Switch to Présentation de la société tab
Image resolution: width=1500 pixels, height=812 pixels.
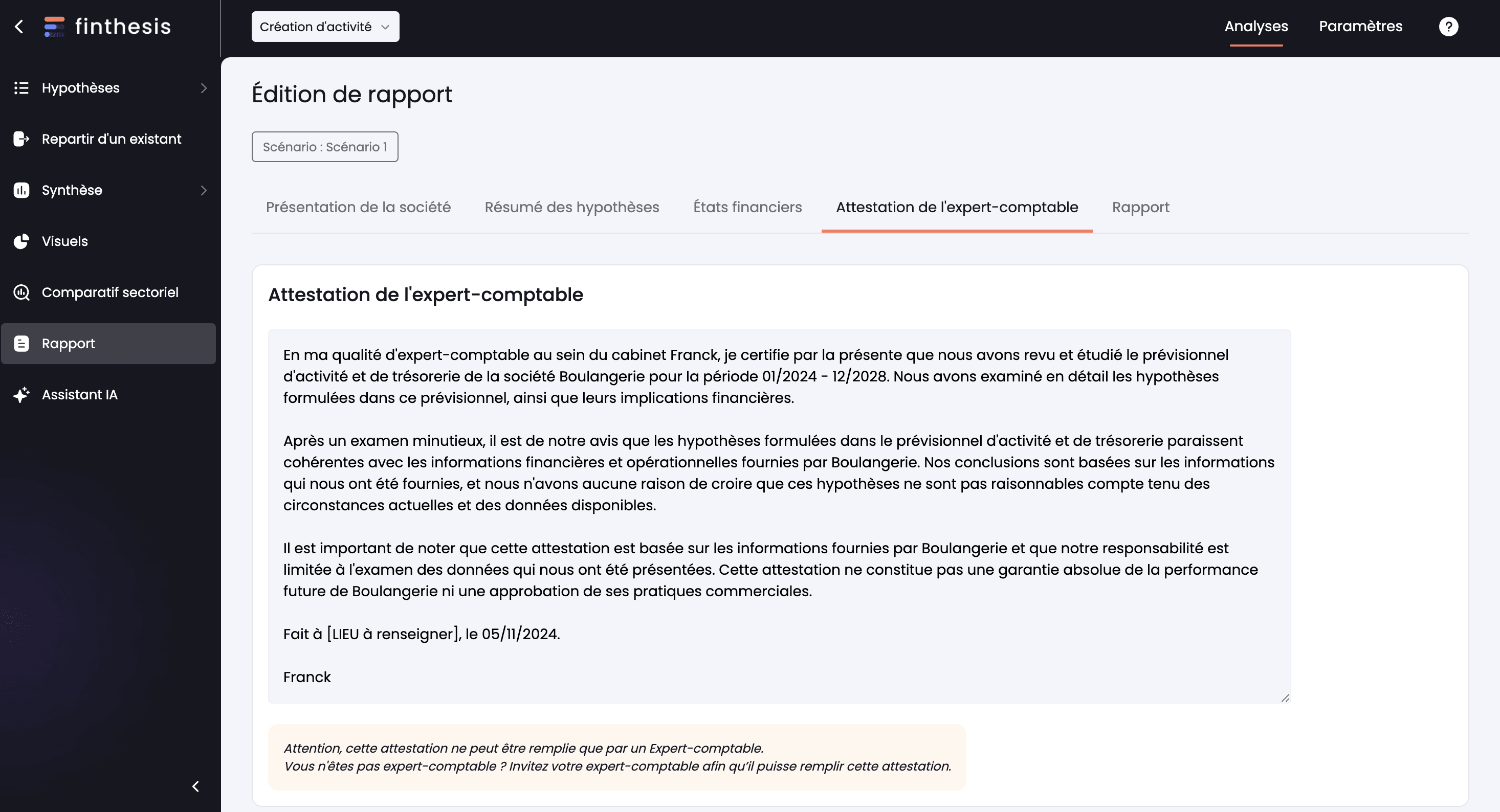[x=358, y=207]
